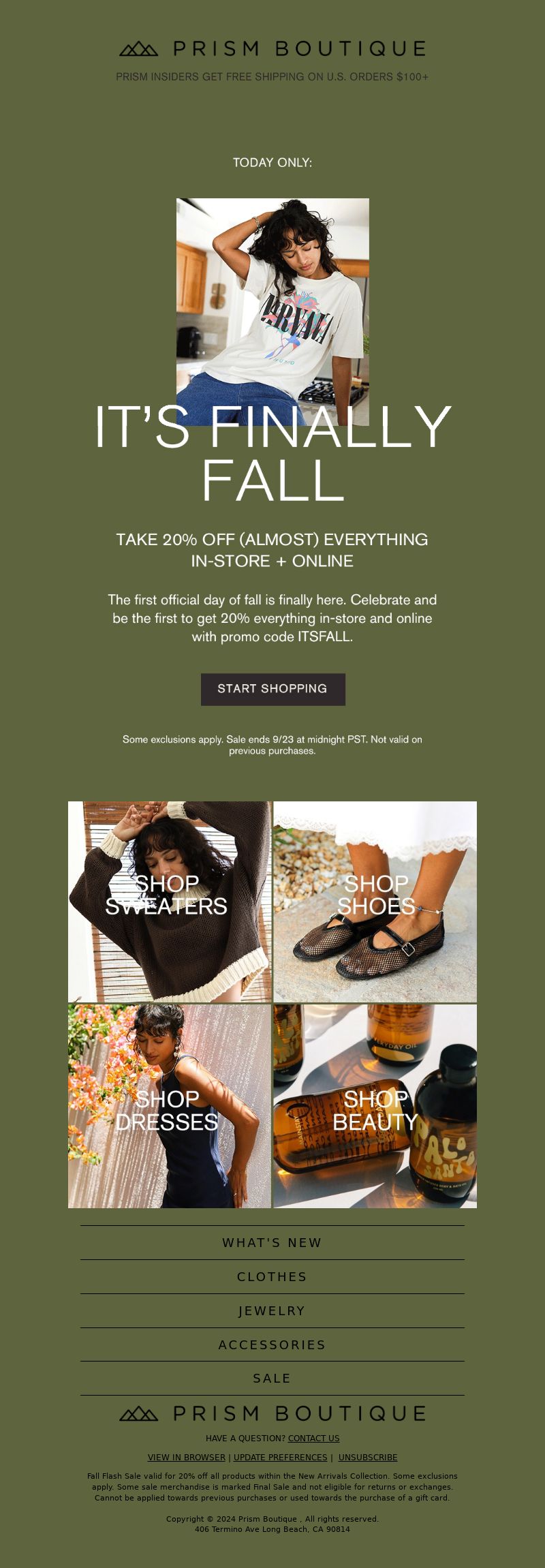Viewport: 545px width, 1568px height.
Task: Open the Shop Dresses image tile
Action: tap(170, 1106)
